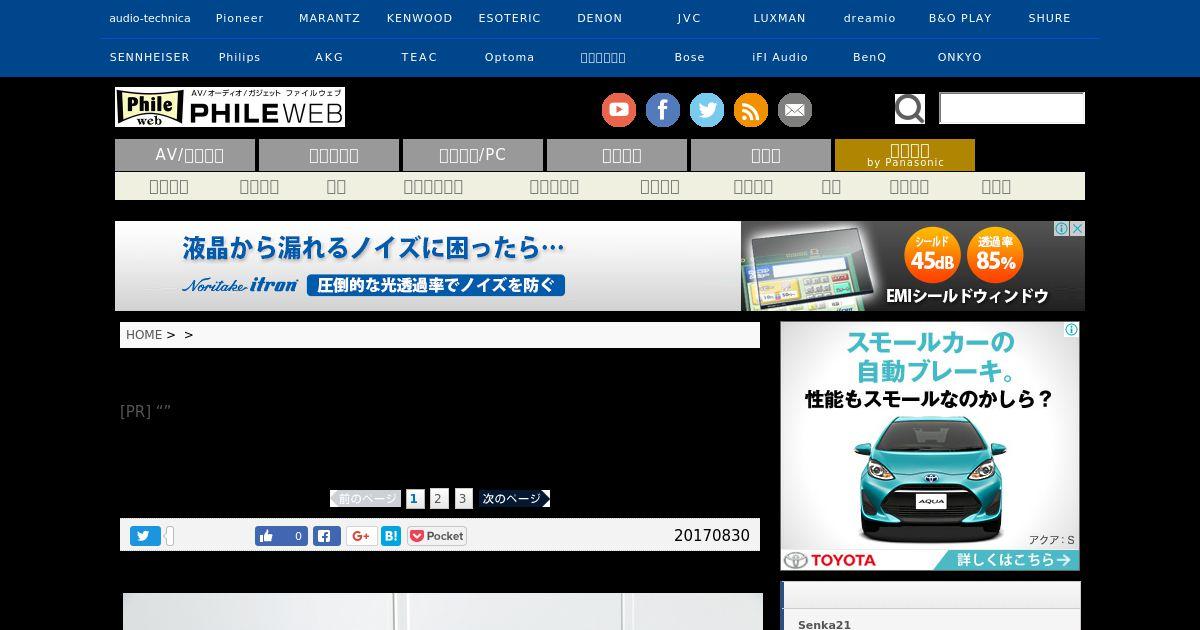Open LUXMAN brand link
1200x630 pixels.
coord(780,18)
